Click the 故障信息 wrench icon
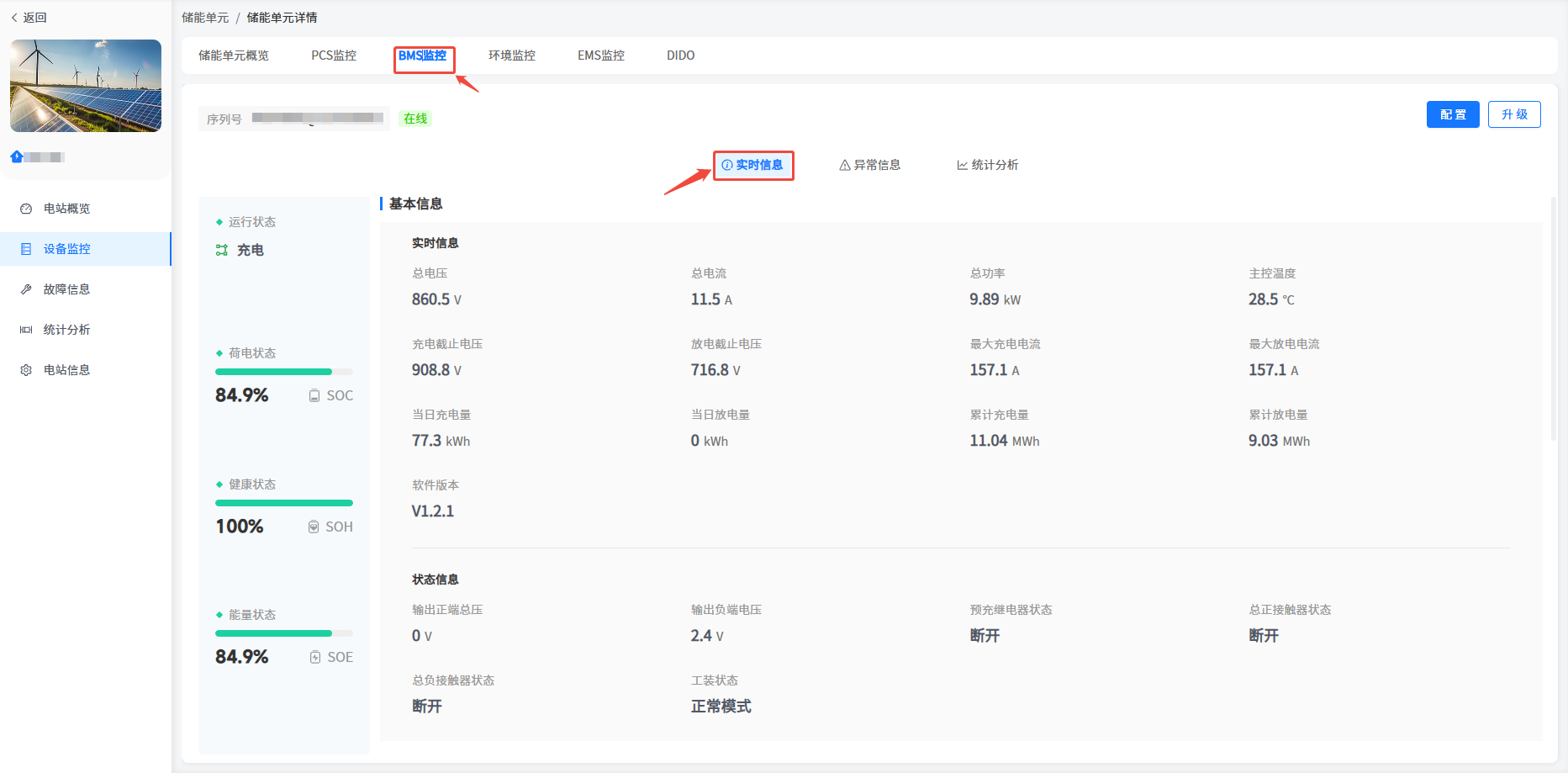1568x773 pixels. 26,289
